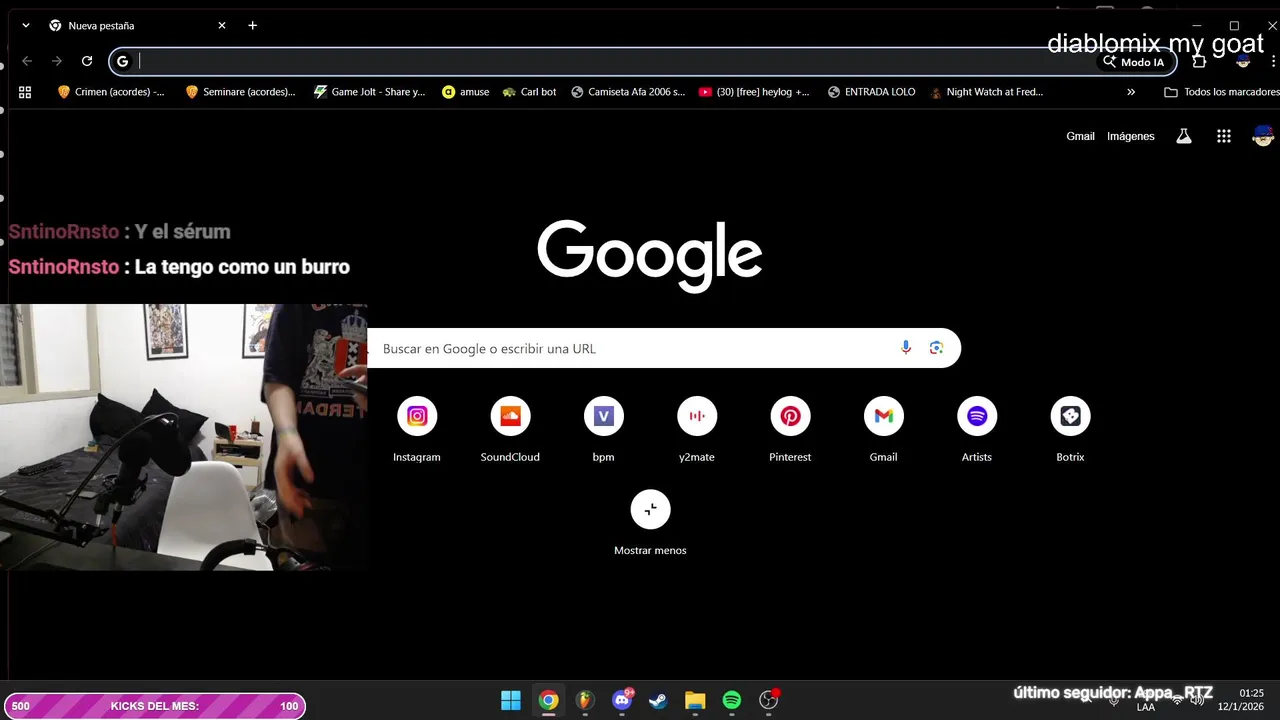Viewport: 1280px width, 720px height.
Task: Go forward to the next page
Action: click(57, 61)
